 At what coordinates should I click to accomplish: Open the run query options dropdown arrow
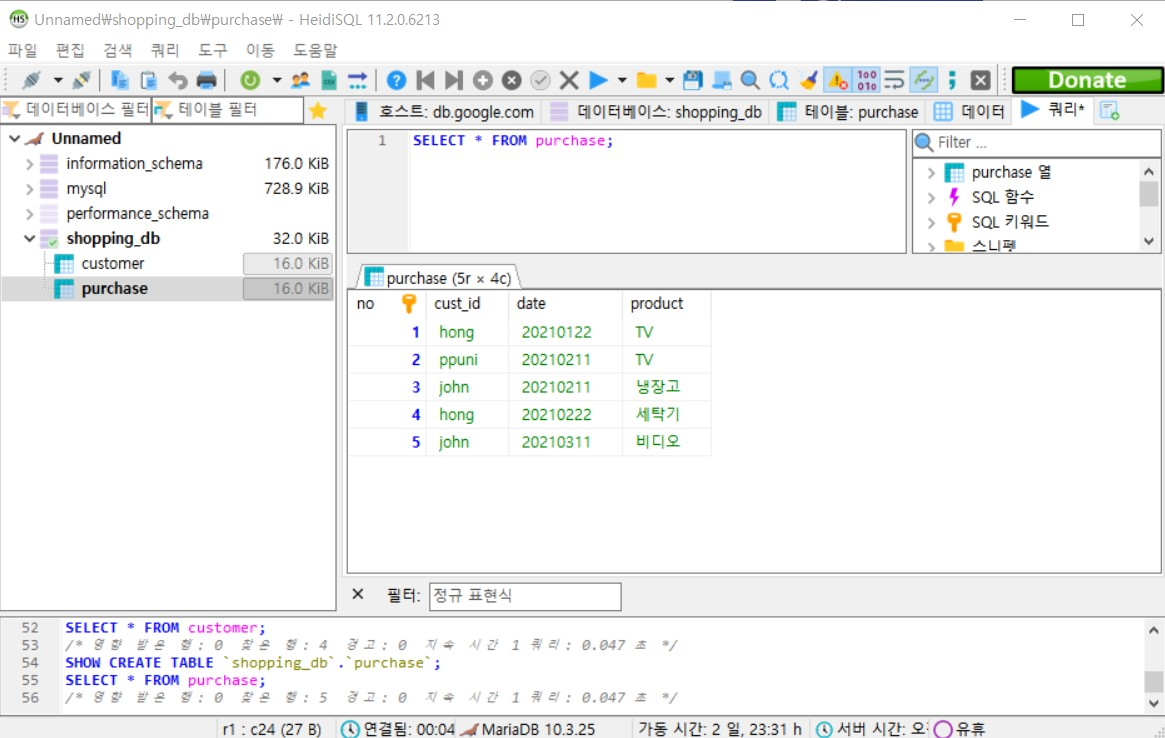tap(622, 80)
